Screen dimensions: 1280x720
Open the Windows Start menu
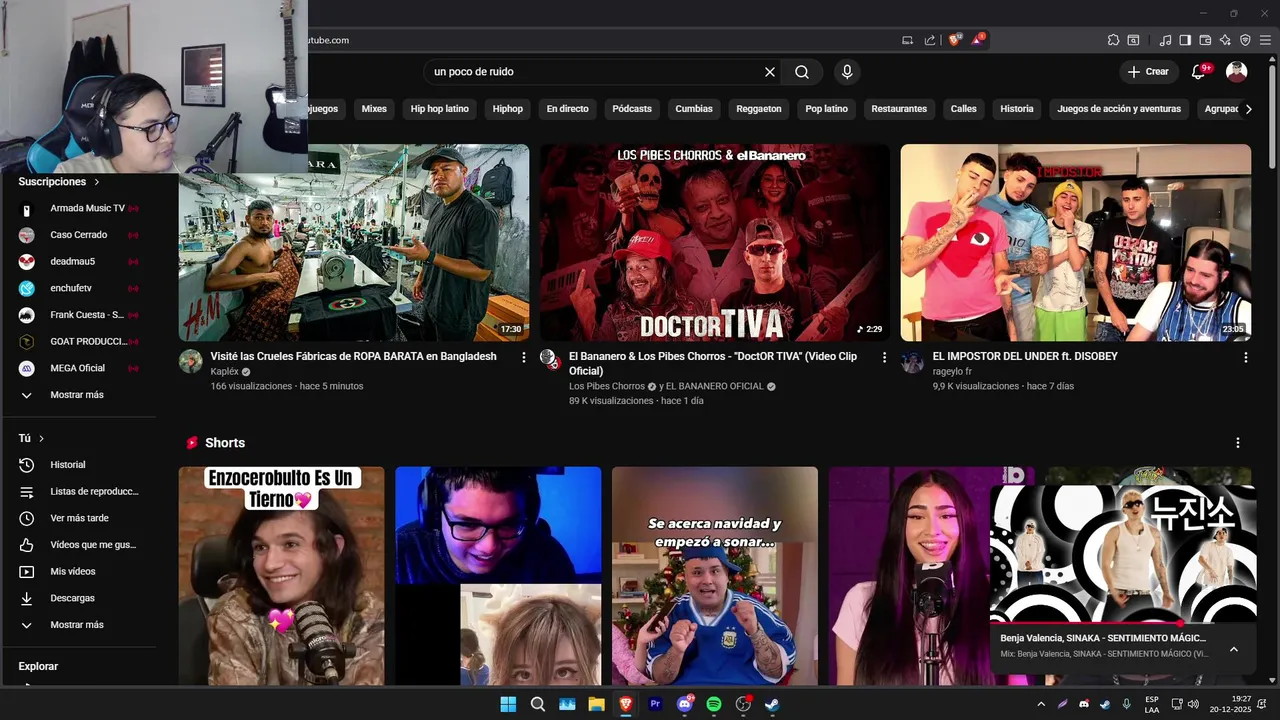coord(508,704)
